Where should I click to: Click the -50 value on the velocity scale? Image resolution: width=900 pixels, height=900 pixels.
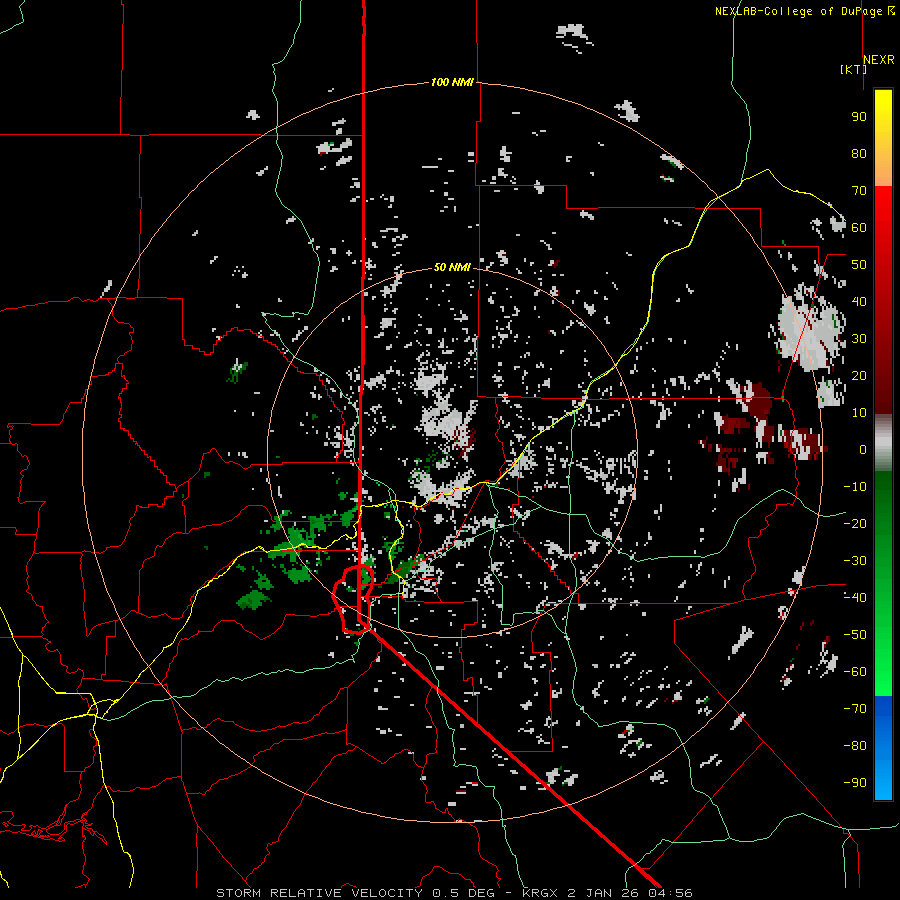(x=855, y=635)
